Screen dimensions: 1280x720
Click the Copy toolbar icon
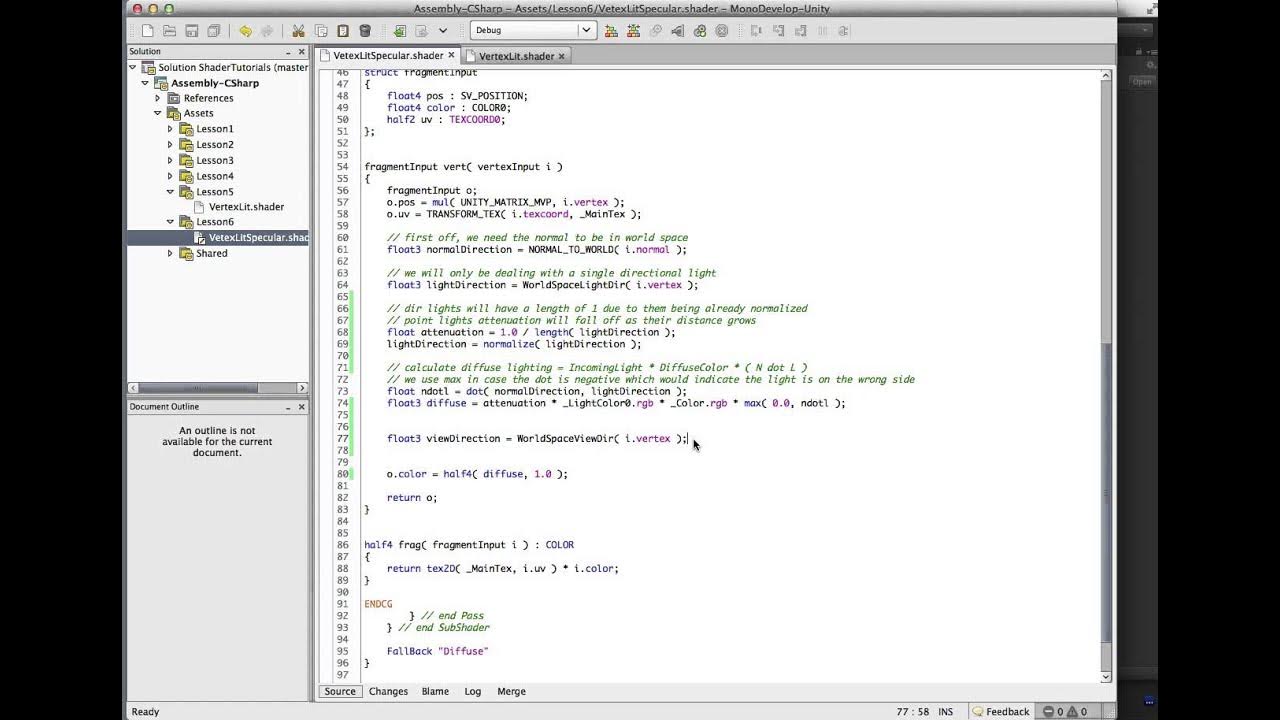[321, 31]
